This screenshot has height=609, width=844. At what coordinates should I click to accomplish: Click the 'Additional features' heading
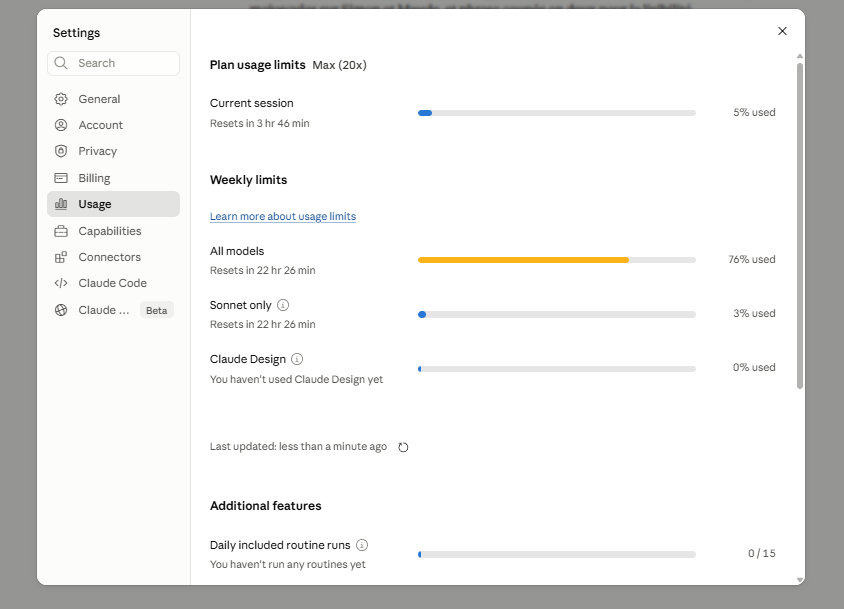click(265, 506)
